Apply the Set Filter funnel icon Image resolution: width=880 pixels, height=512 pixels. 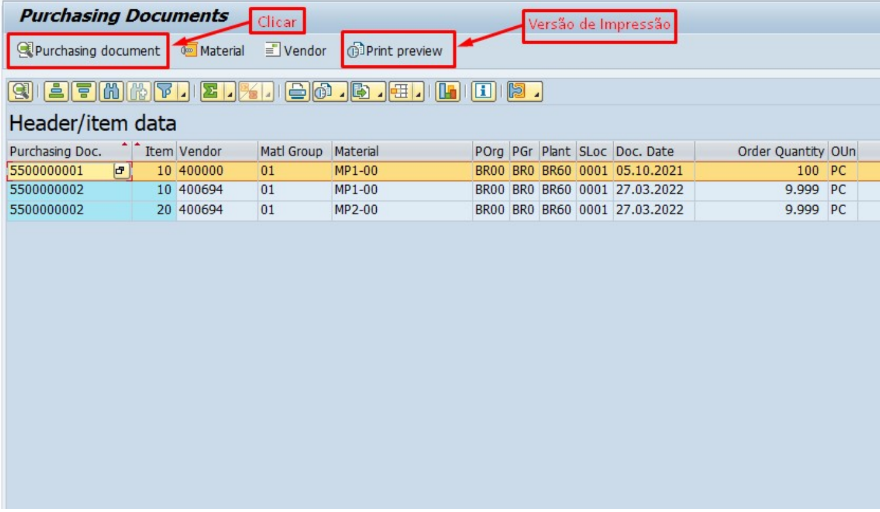165,91
